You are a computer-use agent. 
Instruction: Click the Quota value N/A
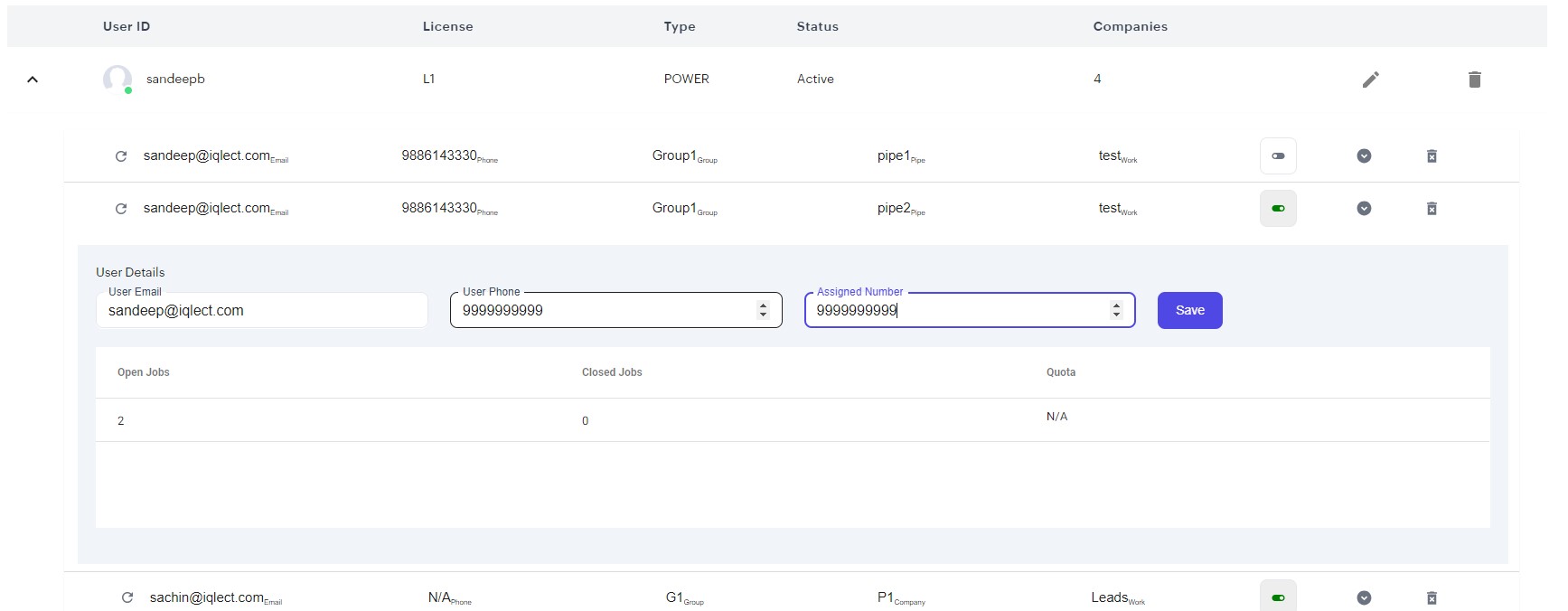(x=1056, y=417)
